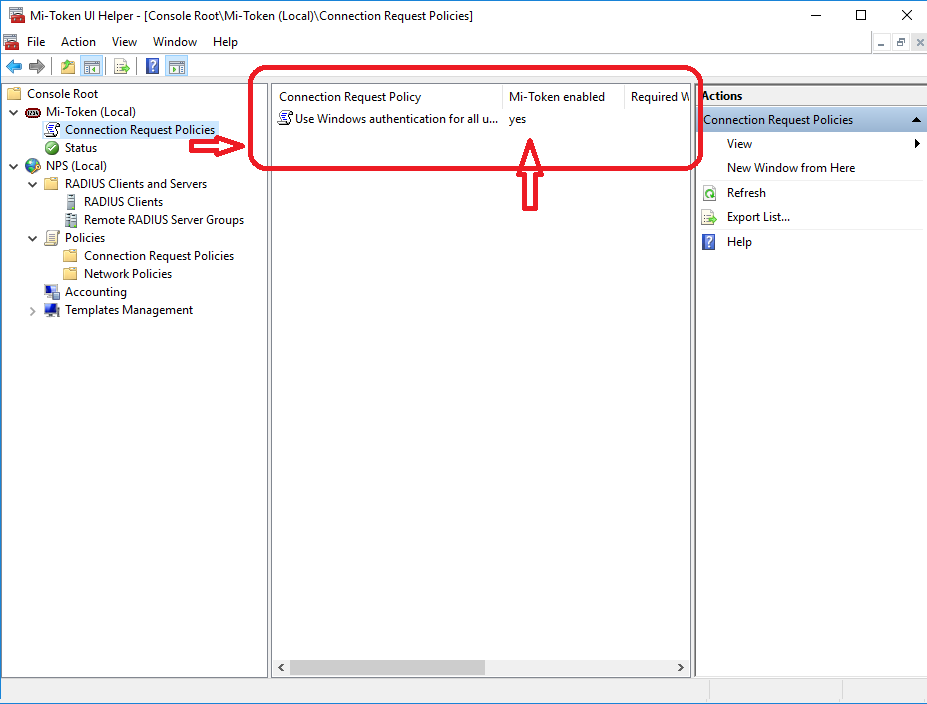Viewport: 927px width, 704px height.
Task: Click the Refresh icon in Actions pane
Action: click(709, 193)
